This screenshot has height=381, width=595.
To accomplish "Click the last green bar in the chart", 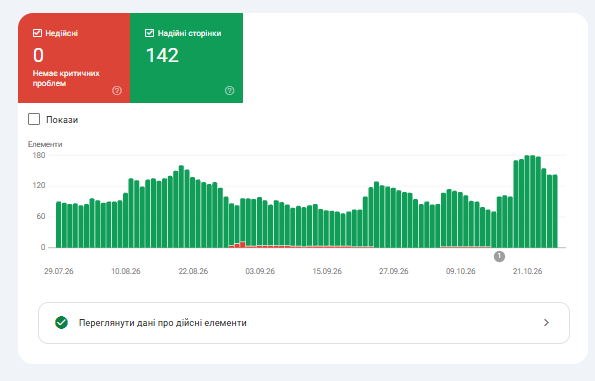I will [x=555, y=211].
